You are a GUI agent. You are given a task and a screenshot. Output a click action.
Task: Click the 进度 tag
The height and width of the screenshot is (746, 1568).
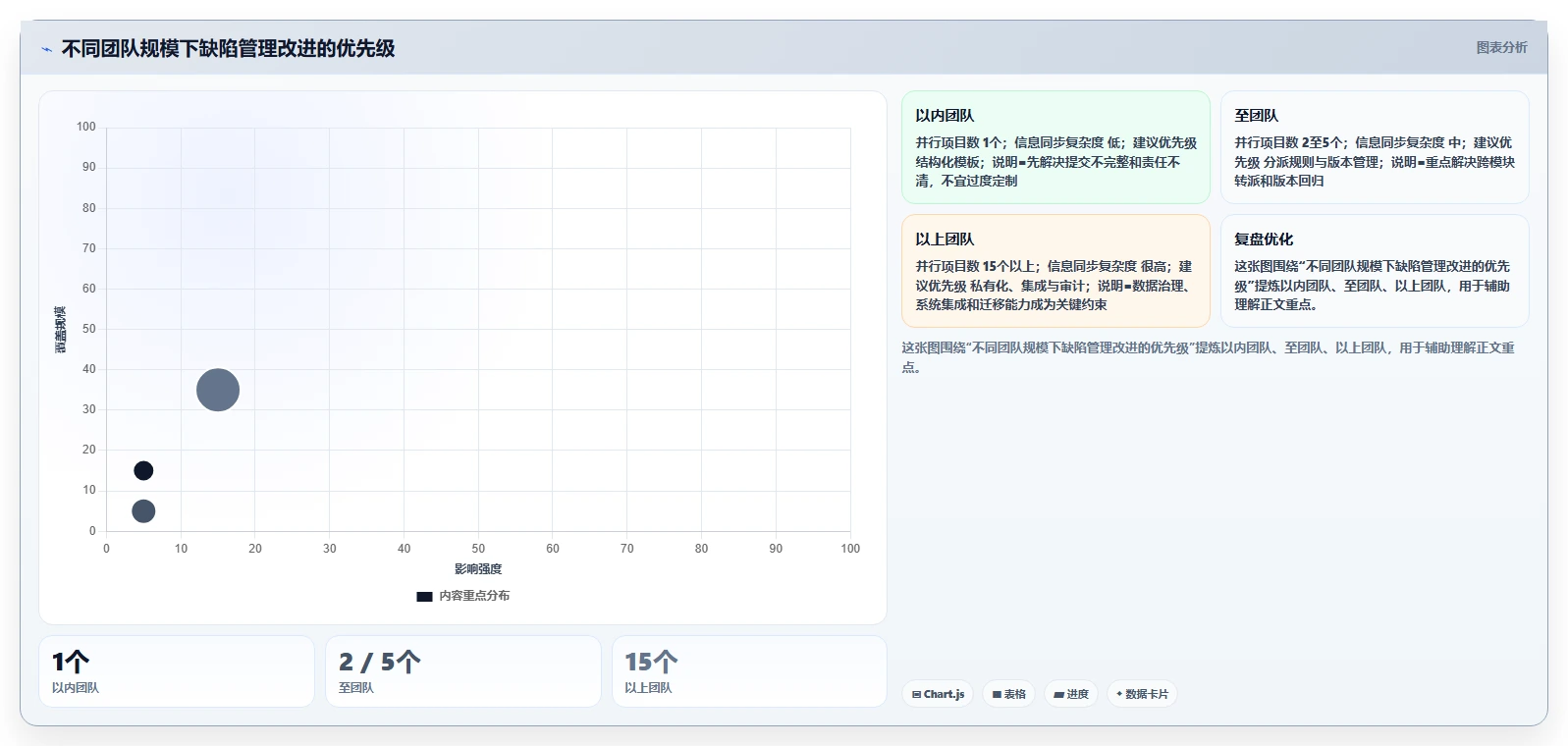[x=1071, y=694]
